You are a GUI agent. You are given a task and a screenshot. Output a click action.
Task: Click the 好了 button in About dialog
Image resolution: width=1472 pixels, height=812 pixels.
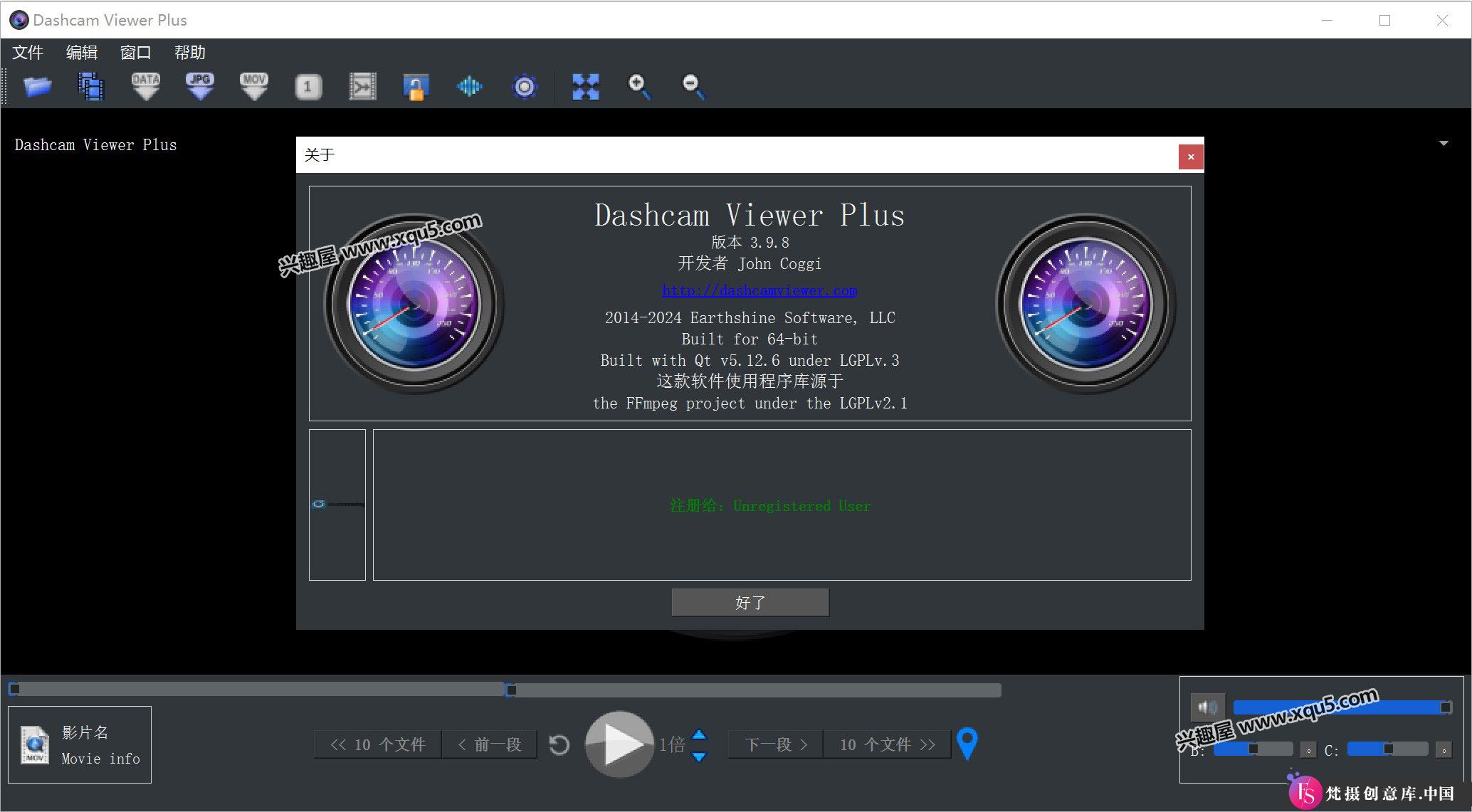click(750, 603)
